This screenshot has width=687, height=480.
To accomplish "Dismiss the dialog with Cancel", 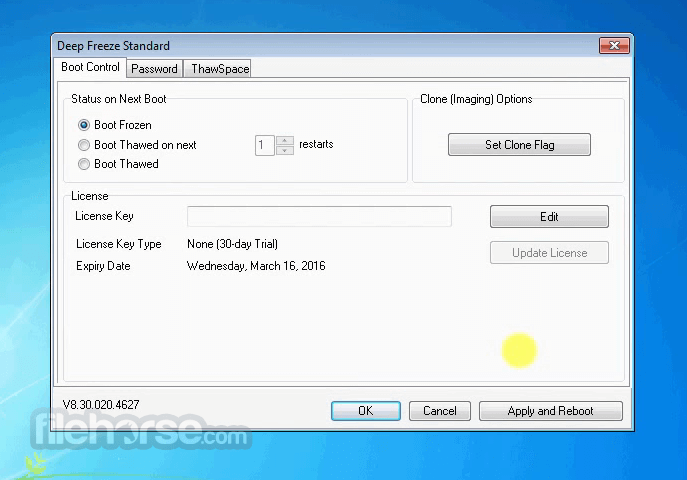I will pos(439,411).
